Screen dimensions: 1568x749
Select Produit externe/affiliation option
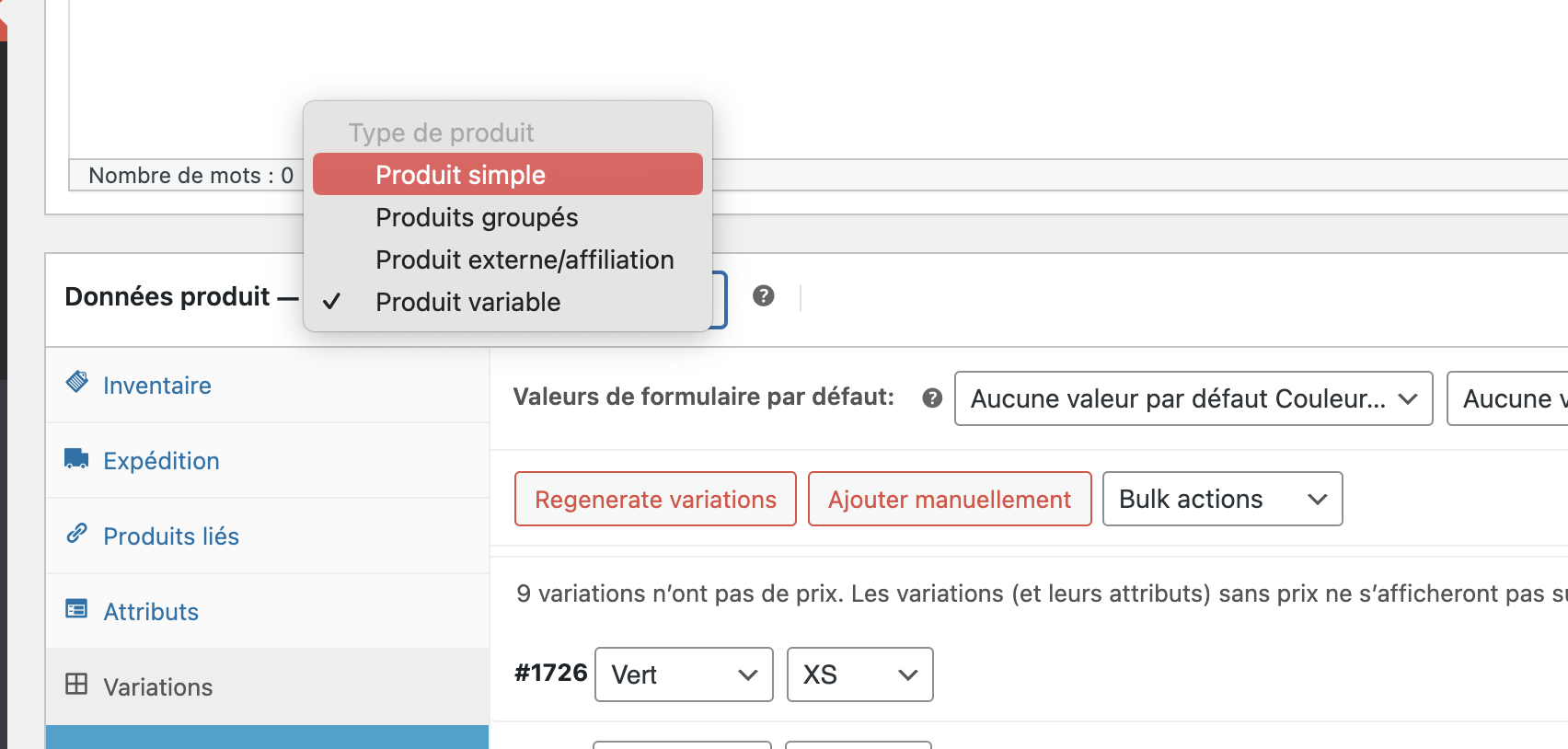pyautogui.click(x=524, y=259)
